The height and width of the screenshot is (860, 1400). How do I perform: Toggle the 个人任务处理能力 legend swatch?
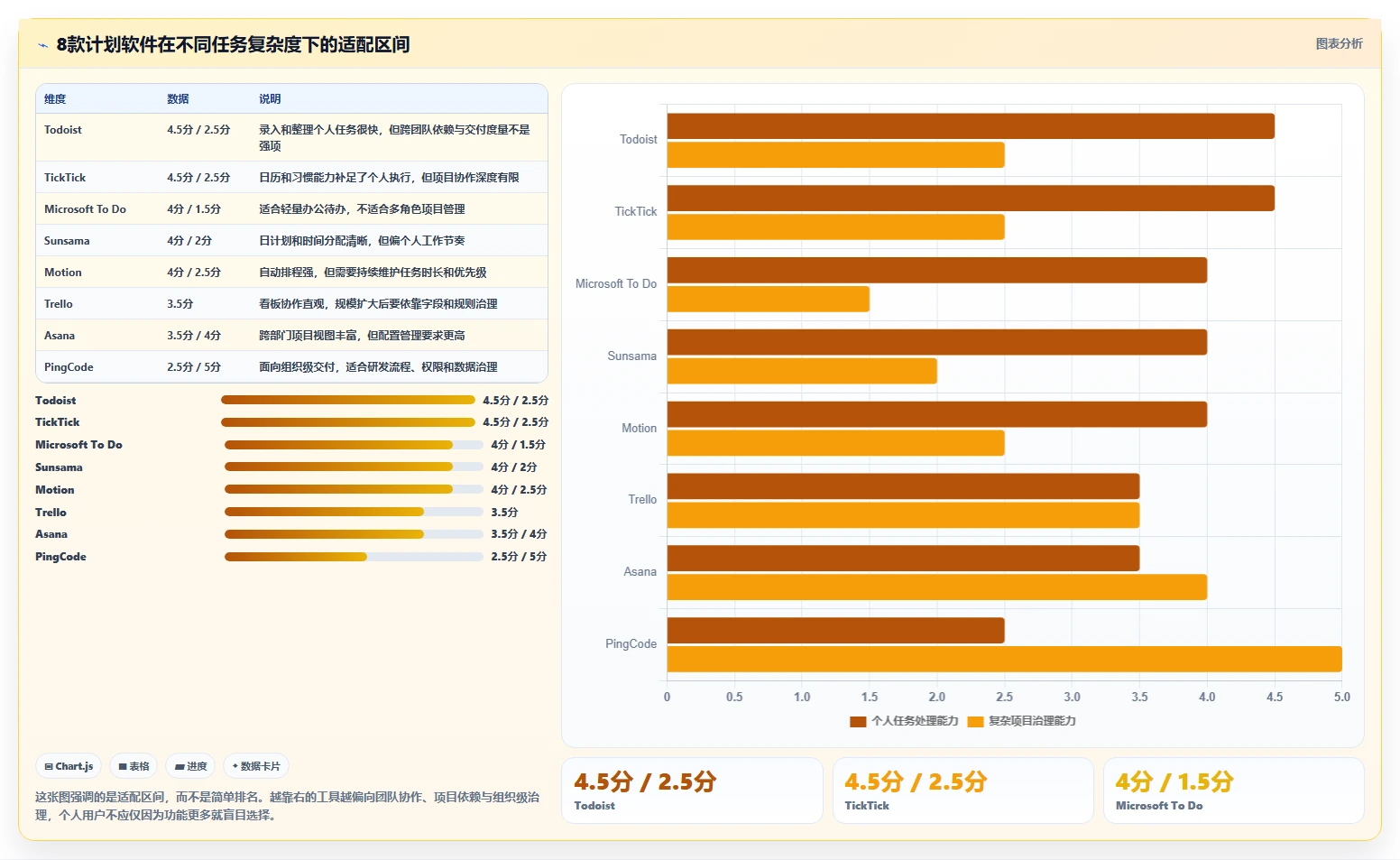[x=858, y=721]
